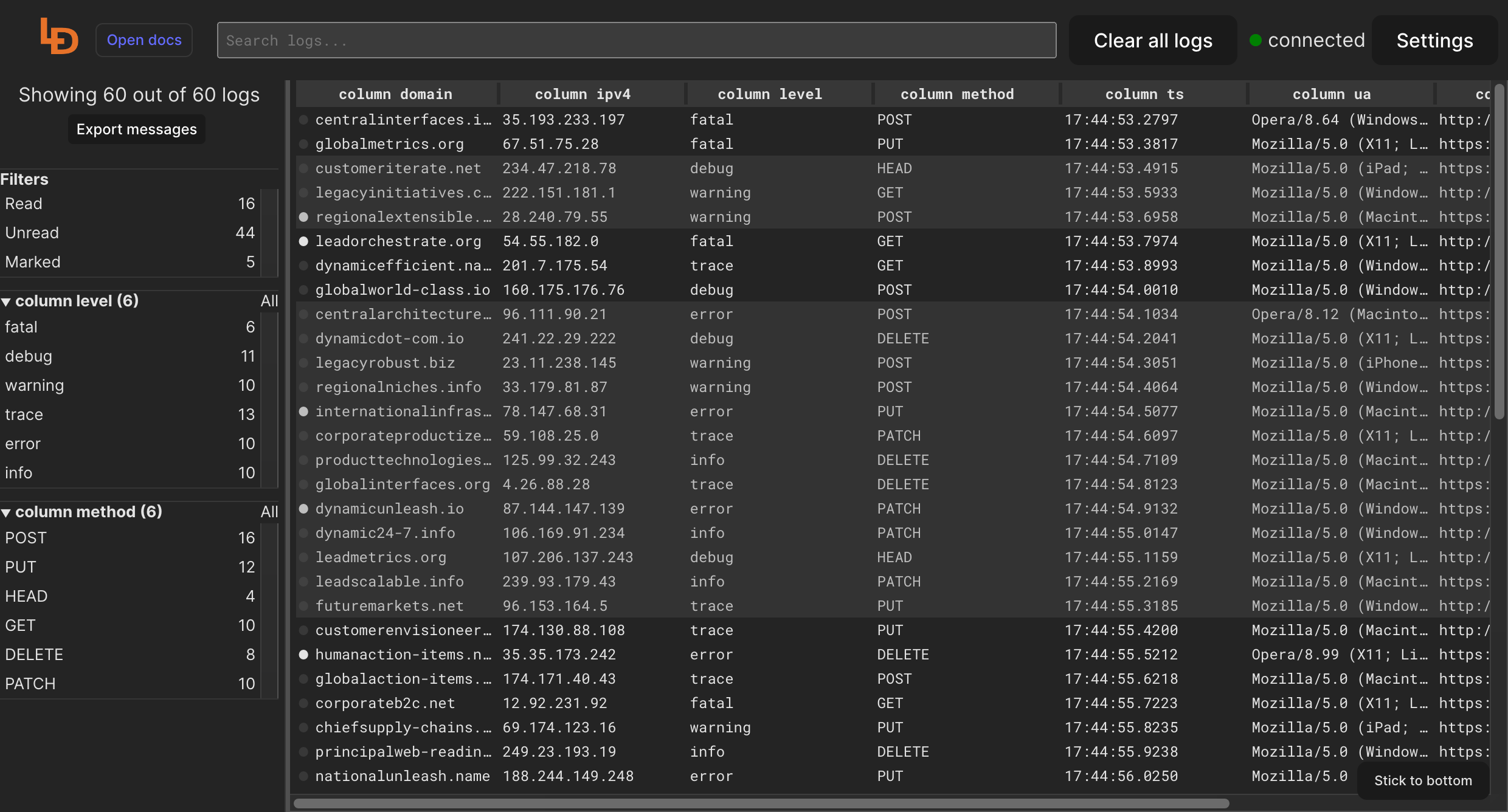
Task: Click the green connected status dot
Action: point(1255,41)
